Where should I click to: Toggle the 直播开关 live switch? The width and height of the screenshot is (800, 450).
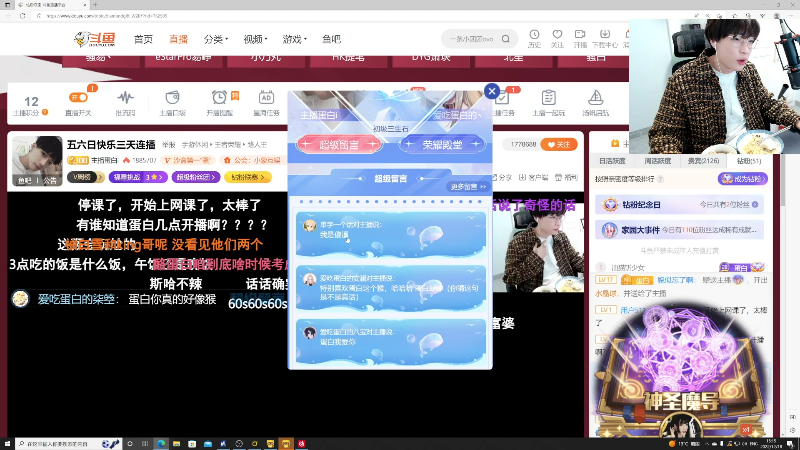78,97
